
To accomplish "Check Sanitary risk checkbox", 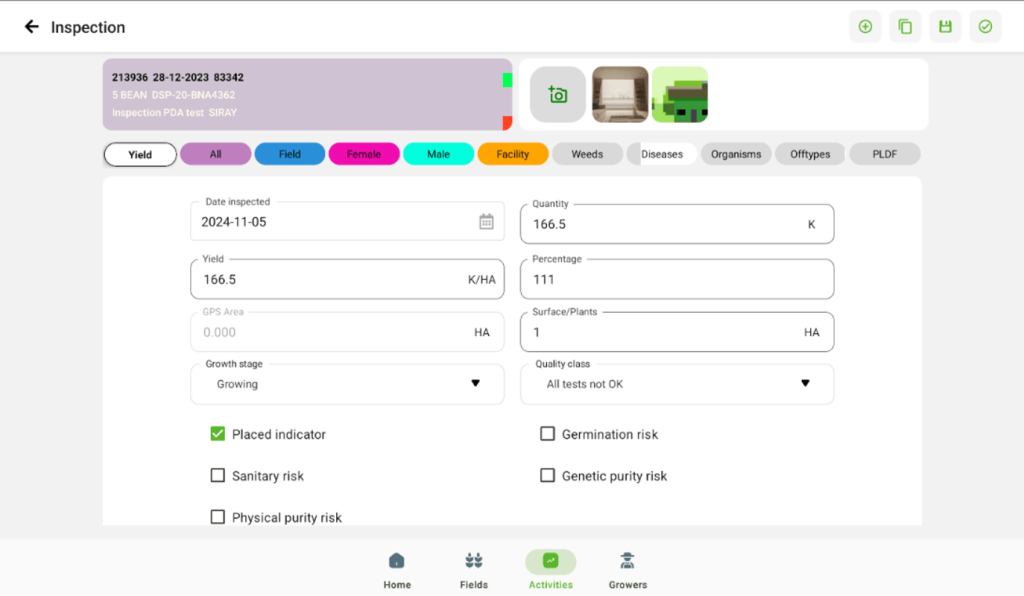I will tap(217, 476).
